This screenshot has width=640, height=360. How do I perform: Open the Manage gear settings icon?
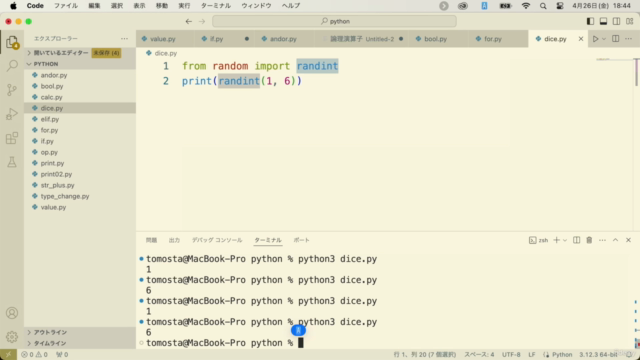(12, 337)
